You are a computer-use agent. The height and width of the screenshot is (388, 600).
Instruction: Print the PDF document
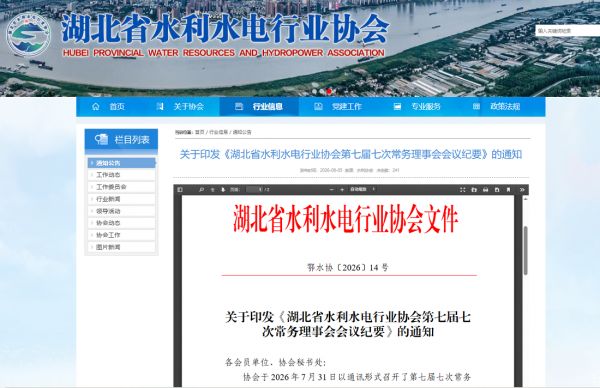pyautogui.click(x=485, y=190)
